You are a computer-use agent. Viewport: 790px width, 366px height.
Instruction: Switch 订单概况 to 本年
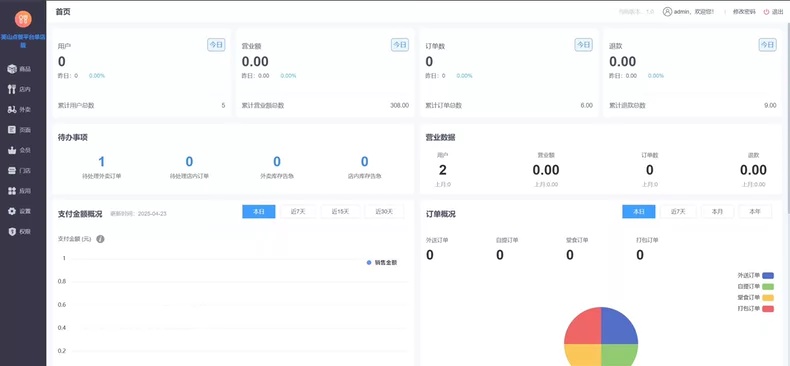pos(755,212)
